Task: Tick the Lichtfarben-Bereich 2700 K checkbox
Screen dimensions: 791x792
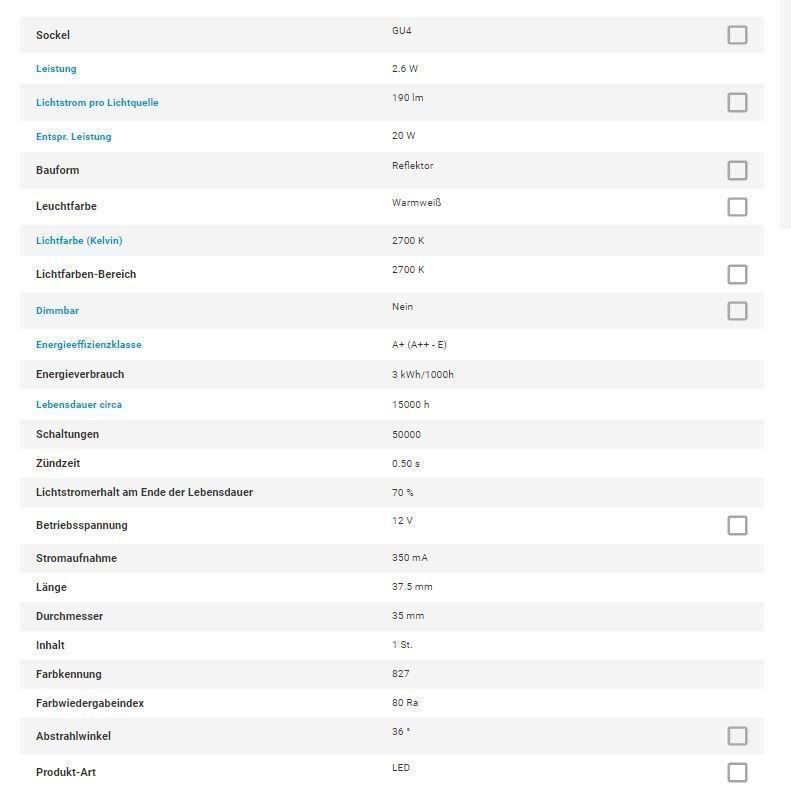Action: [x=737, y=274]
